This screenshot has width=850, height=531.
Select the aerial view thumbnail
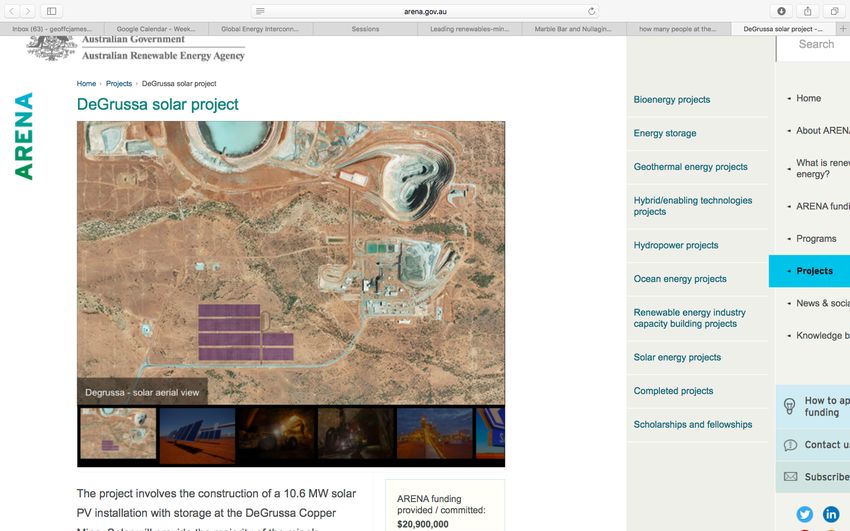[118, 433]
